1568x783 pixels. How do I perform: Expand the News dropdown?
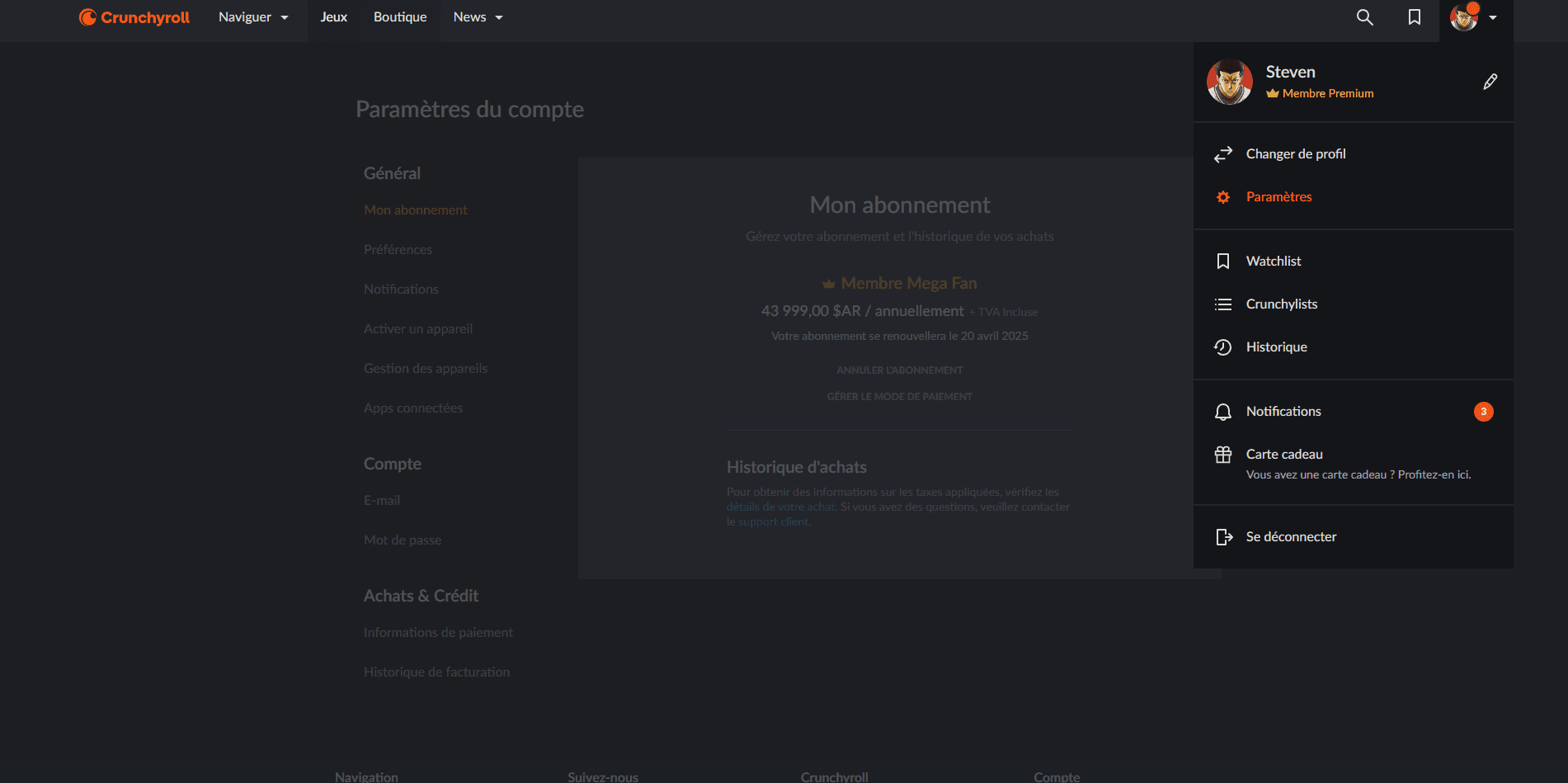[x=478, y=17]
